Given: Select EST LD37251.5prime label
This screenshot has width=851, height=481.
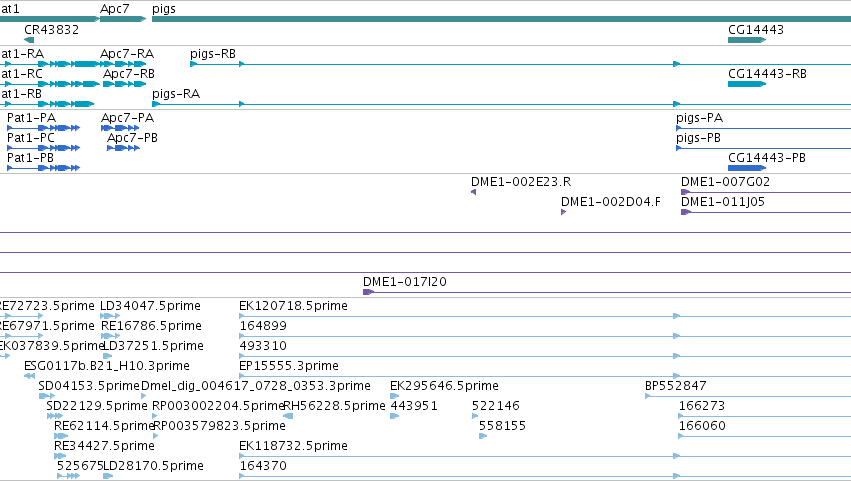Looking at the screenshot, I should [x=153, y=346].
